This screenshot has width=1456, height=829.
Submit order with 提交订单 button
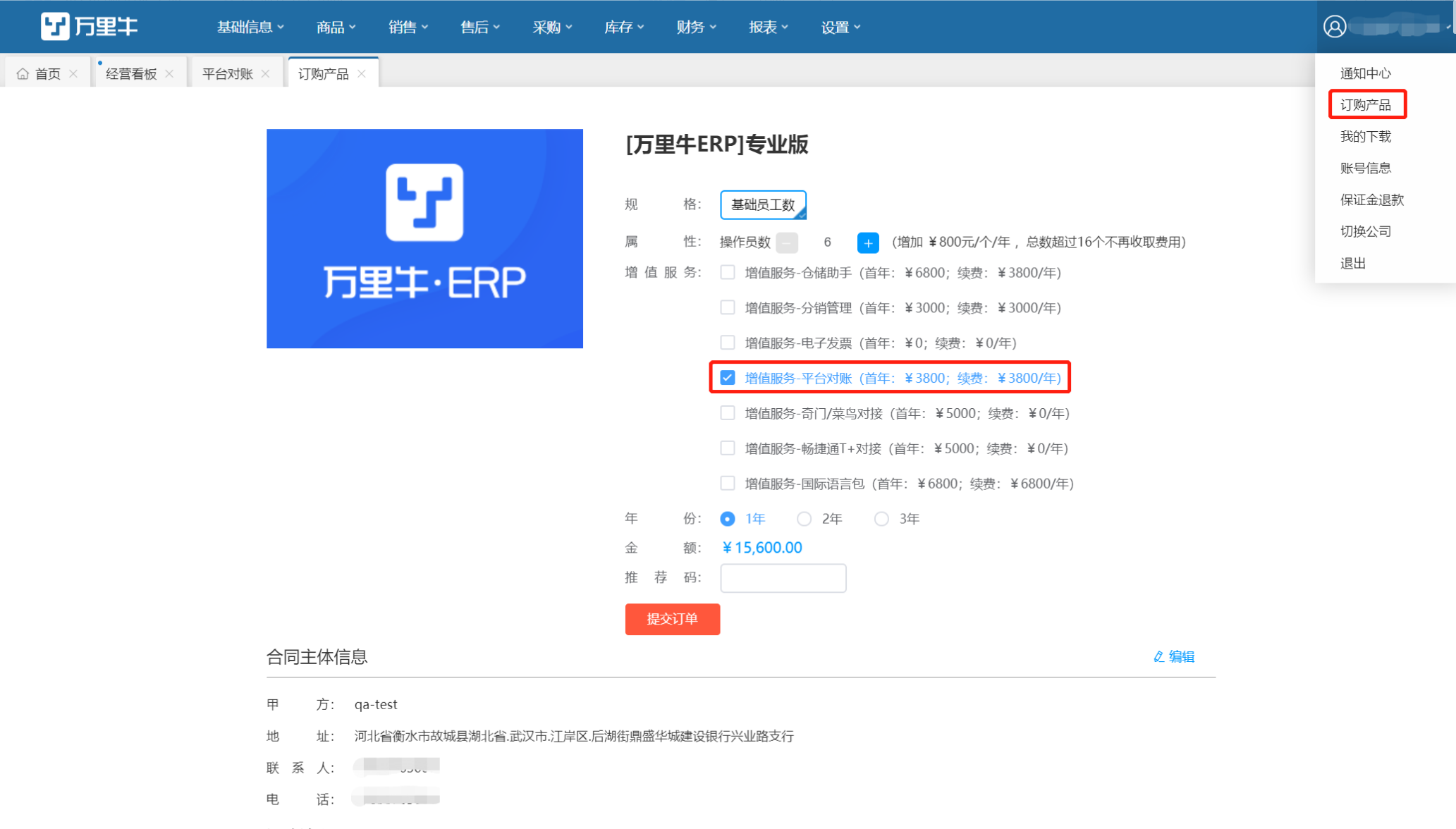tap(672, 619)
